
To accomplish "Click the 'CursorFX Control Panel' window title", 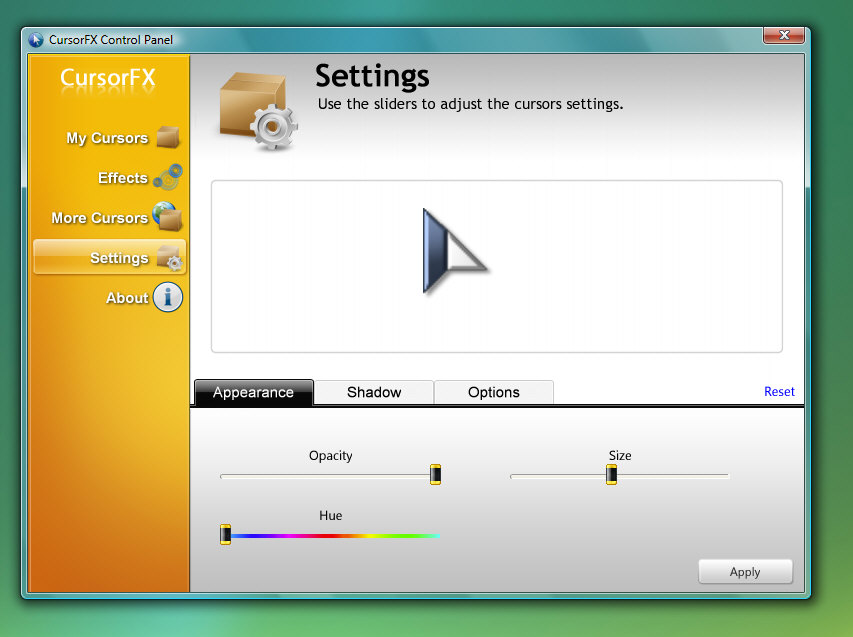I will pyautogui.click(x=111, y=40).
